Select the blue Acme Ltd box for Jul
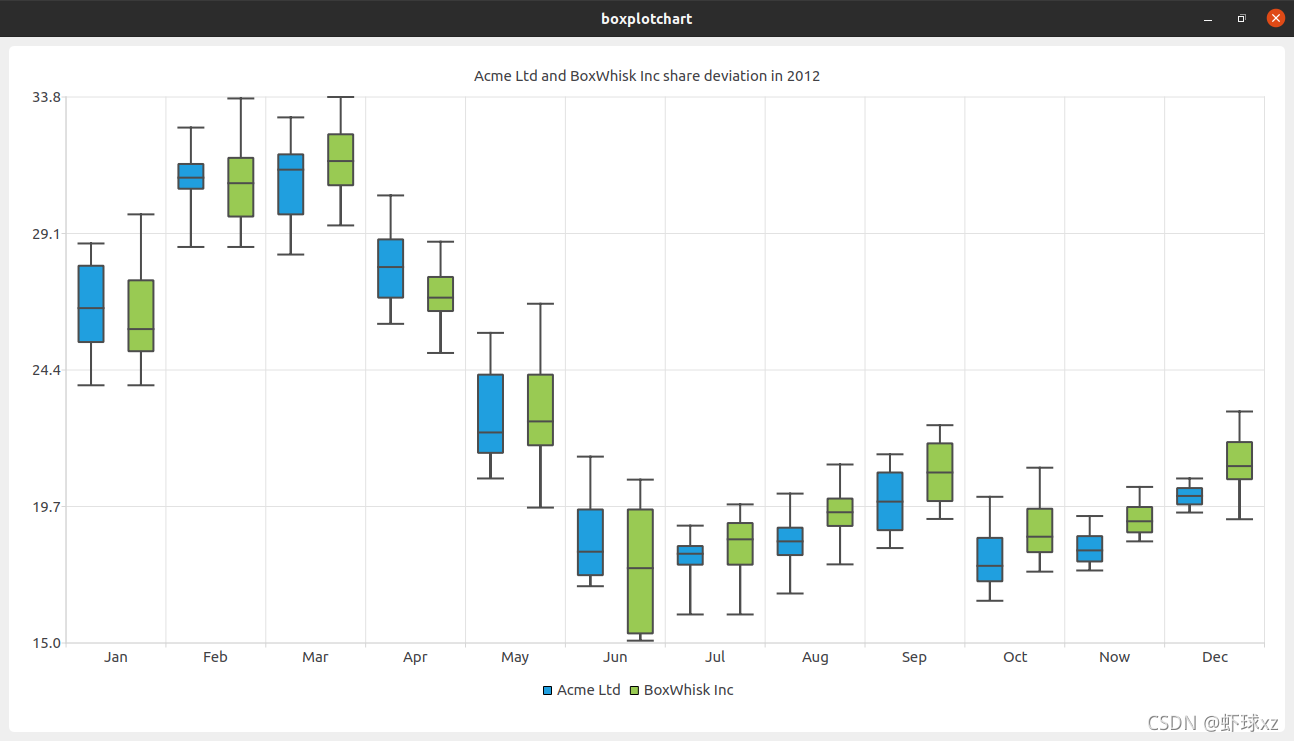The width and height of the screenshot is (1294, 741). tap(691, 555)
